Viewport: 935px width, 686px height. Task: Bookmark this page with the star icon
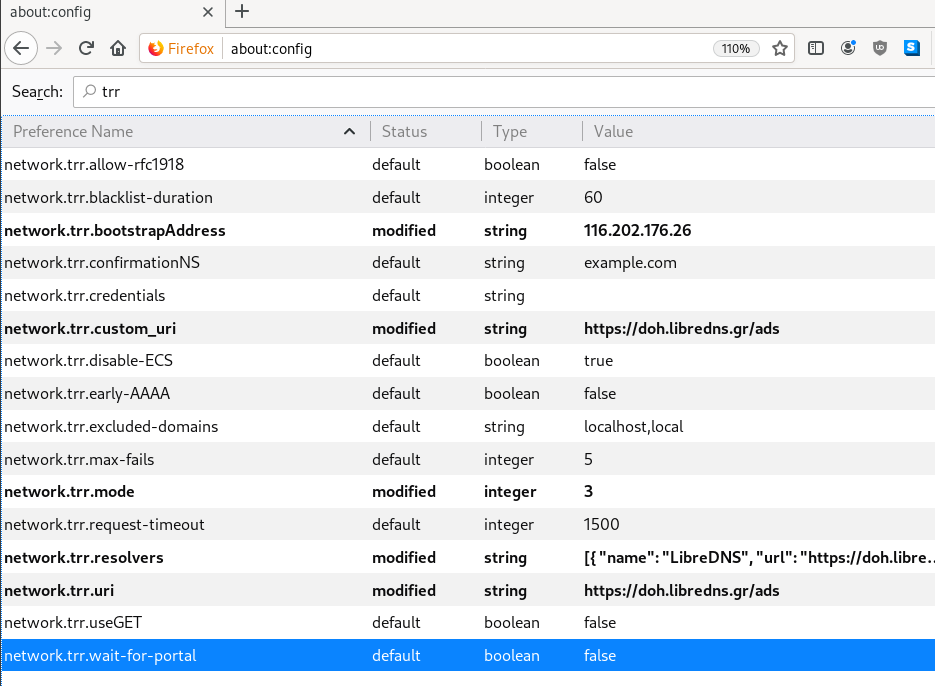tap(780, 48)
